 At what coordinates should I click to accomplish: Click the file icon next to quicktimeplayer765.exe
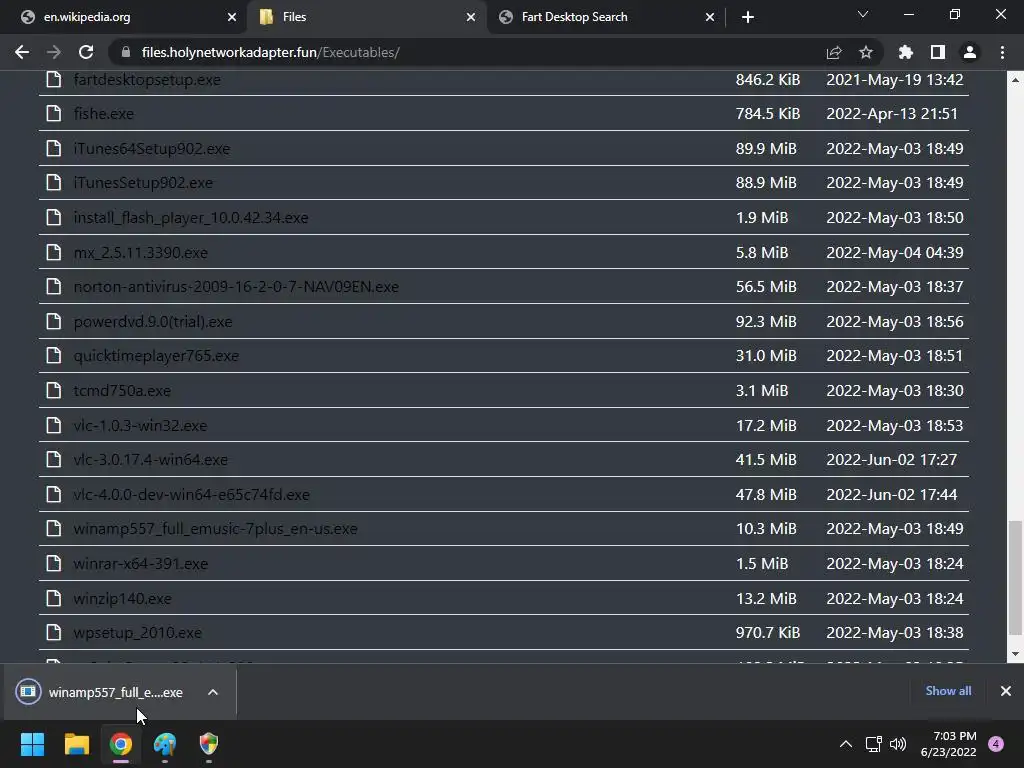pyautogui.click(x=54, y=356)
